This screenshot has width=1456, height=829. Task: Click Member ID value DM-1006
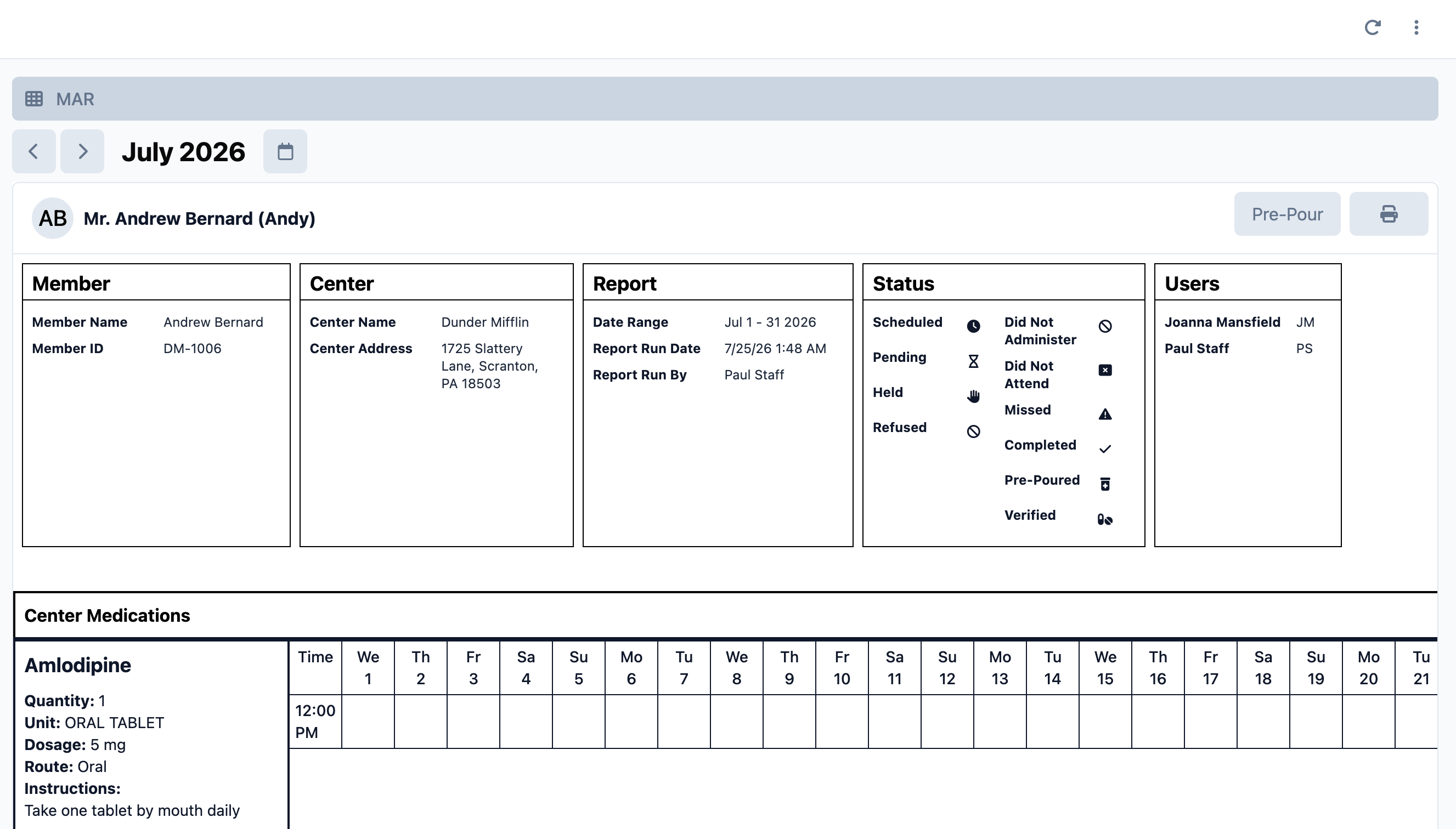tap(193, 349)
